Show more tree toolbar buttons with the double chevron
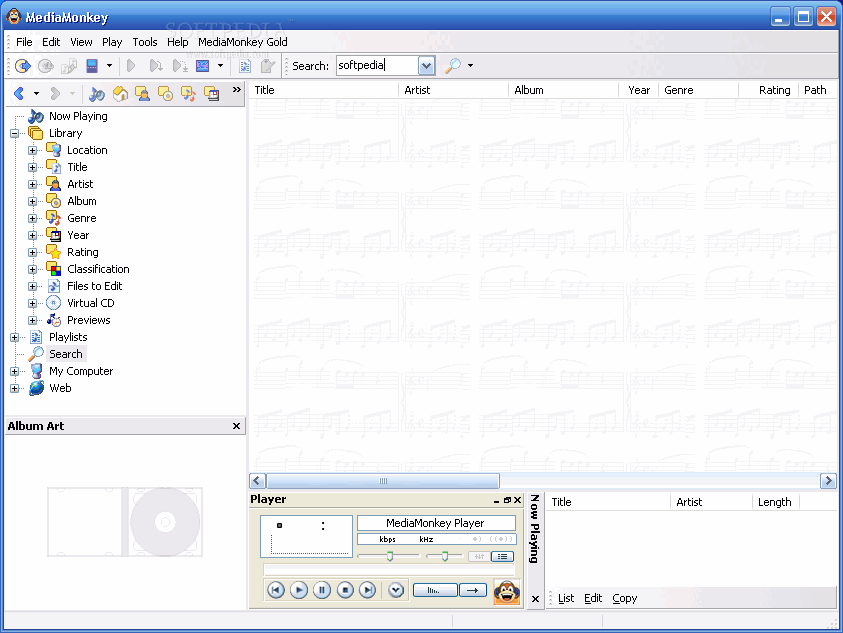Viewport: 843px width, 633px height. tap(237, 90)
